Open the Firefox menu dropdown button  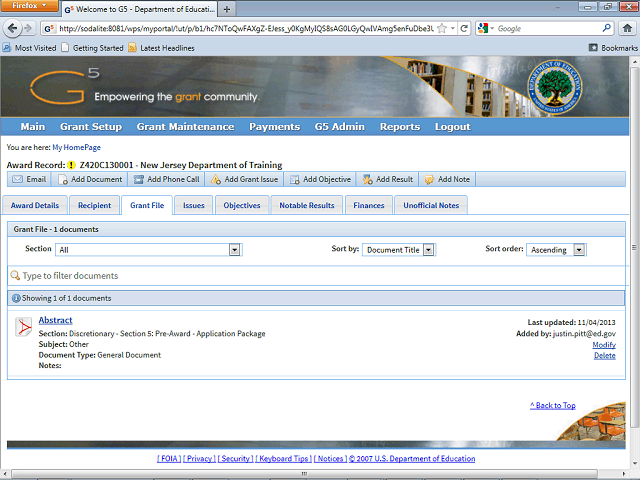(29, 6)
